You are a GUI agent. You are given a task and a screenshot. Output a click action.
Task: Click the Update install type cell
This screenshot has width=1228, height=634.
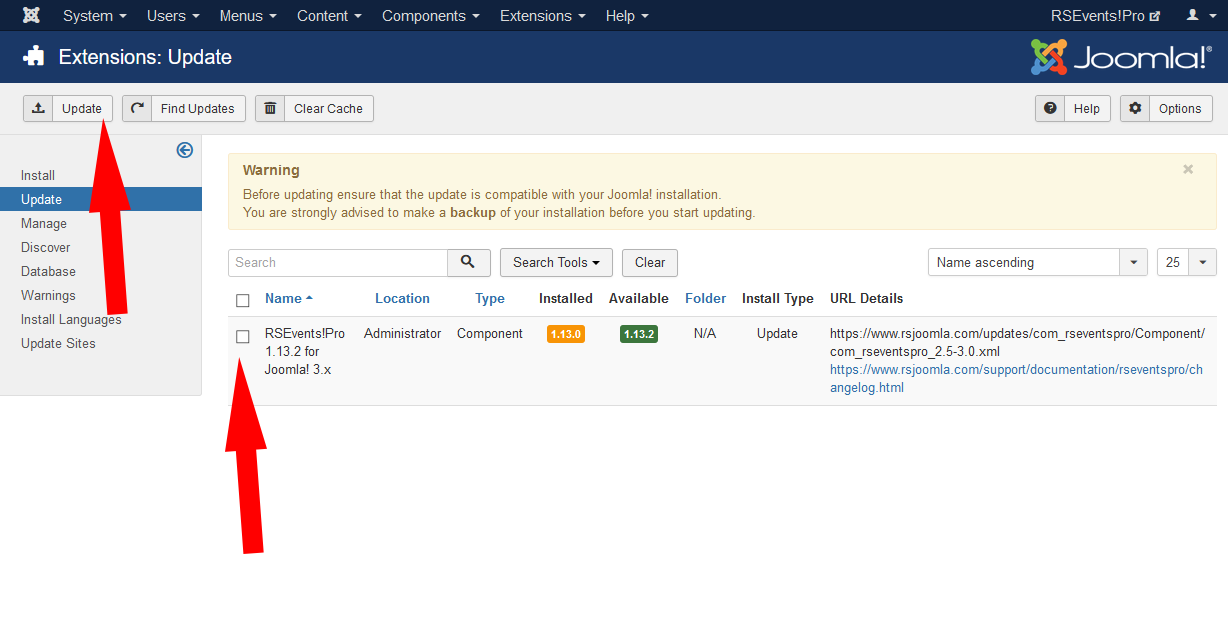tap(777, 333)
